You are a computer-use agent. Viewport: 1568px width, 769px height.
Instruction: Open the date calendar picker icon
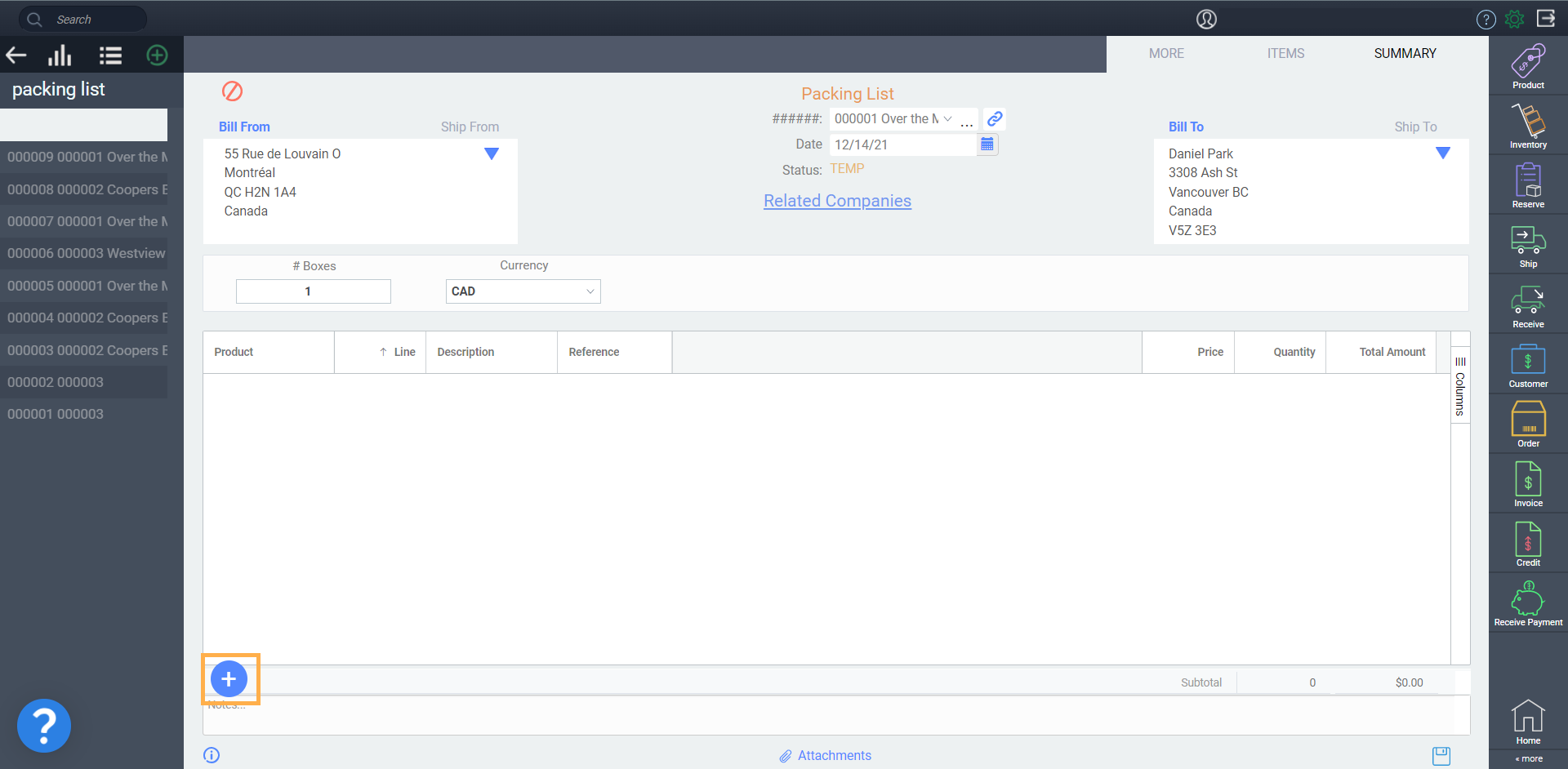point(987,144)
